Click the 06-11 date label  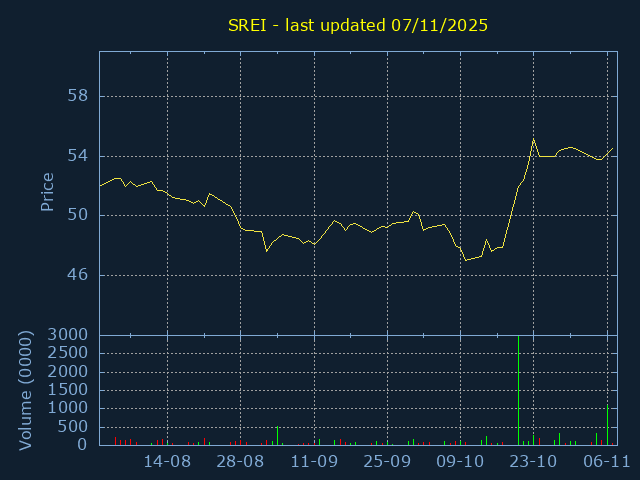point(606,462)
